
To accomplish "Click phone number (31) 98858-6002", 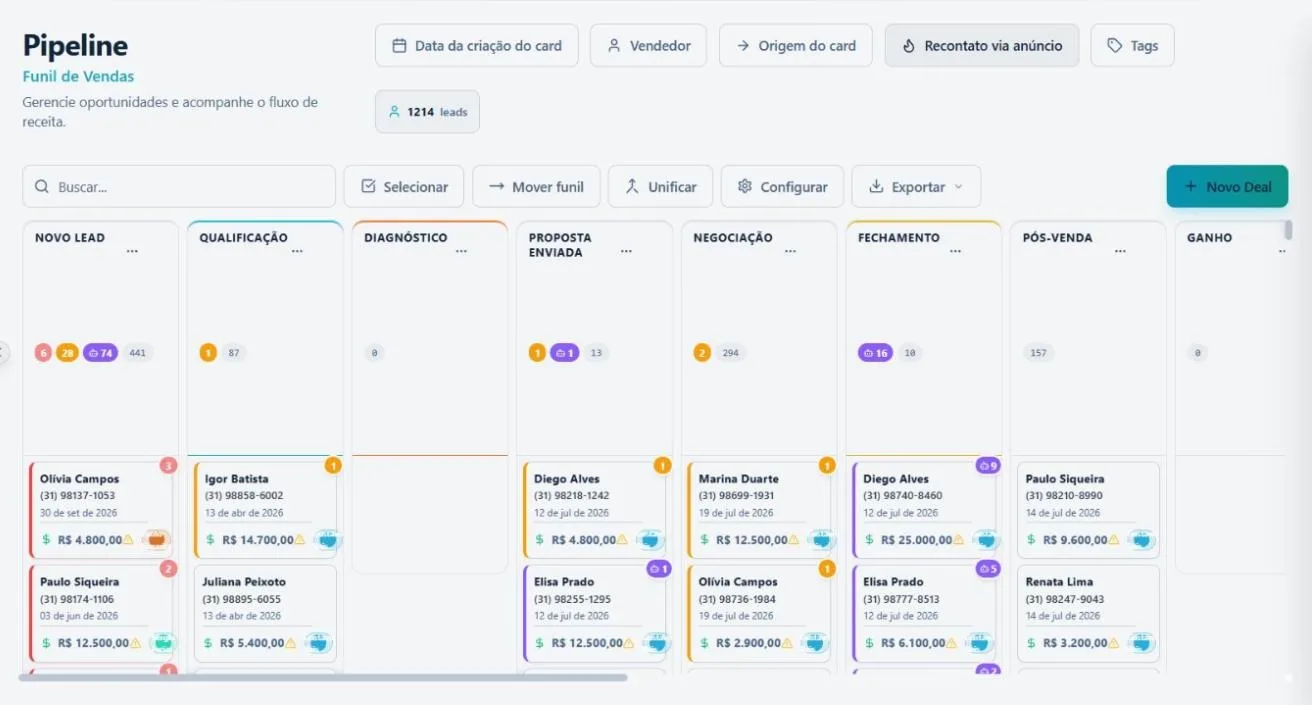I will pyautogui.click(x=244, y=496).
